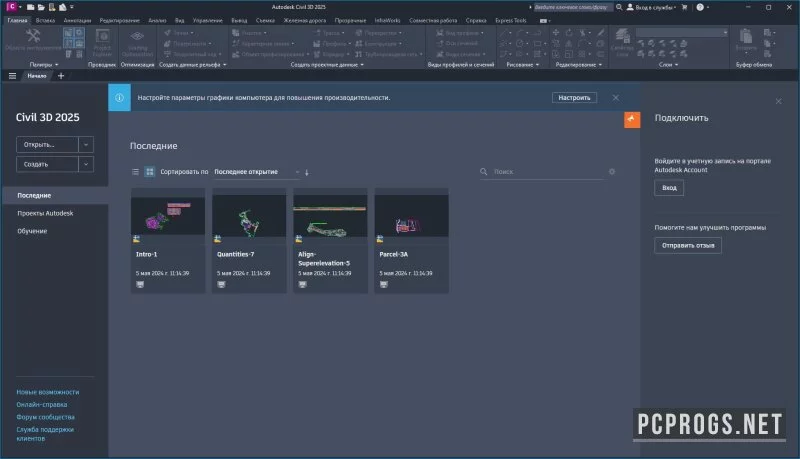Open the hamburger menu beside the Начало tab
800x459 pixels.
pyautogui.click(x=12, y=75)
